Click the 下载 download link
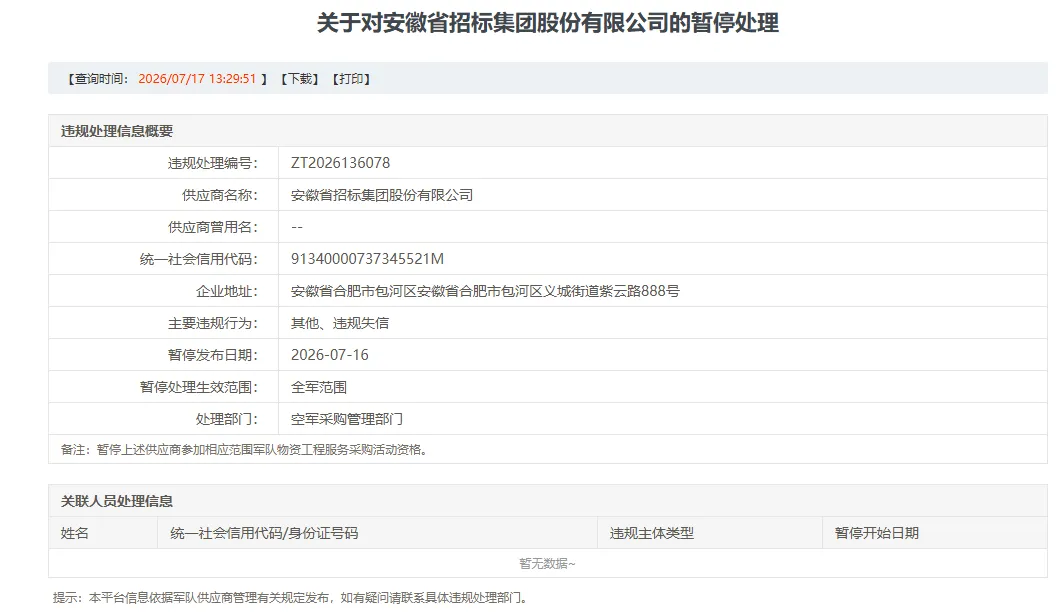 (300, 79)
